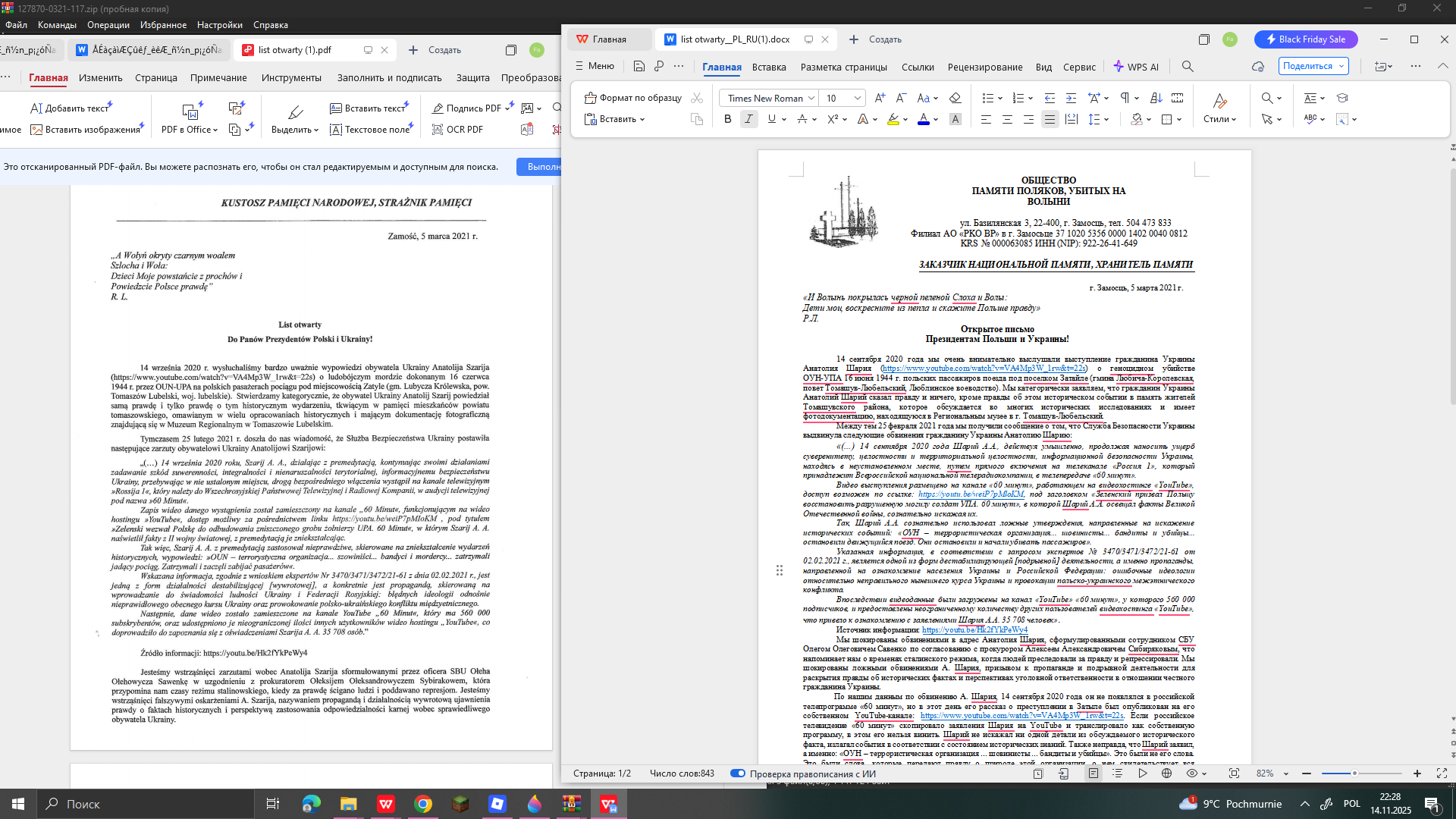Open 'Вставка' ribbon tab
Image resolution: width=1456 pixels, height=819 pixels.
[x=768, y=67]
